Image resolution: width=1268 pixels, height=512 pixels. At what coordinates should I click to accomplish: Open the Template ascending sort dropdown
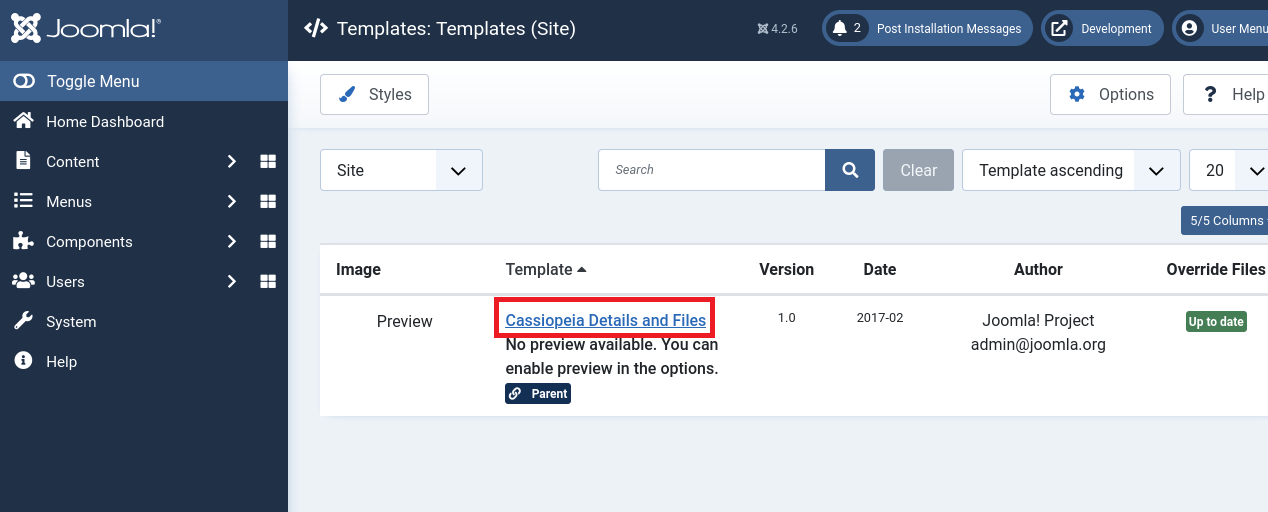coord(1070,170)
